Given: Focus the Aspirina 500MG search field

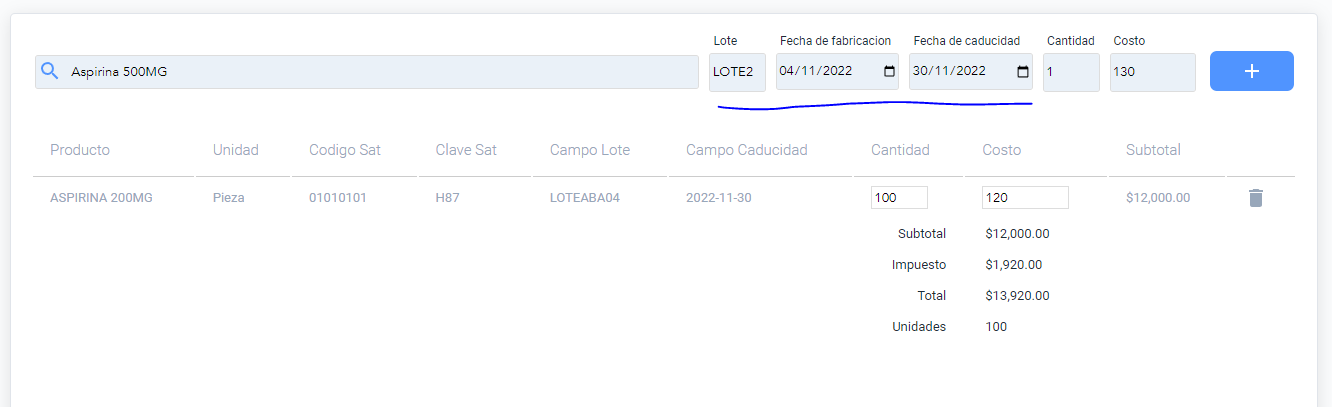Looking at the screenshot, I should pos(367,72).
